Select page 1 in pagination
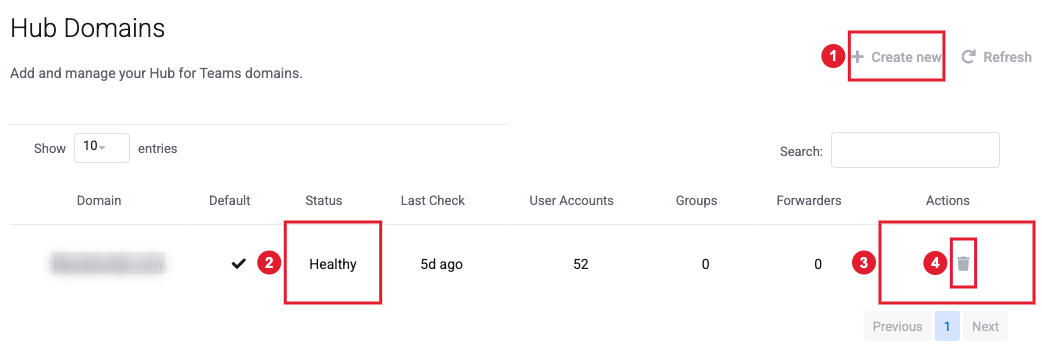The image size is (1042, 361). [x=947, y=326]
